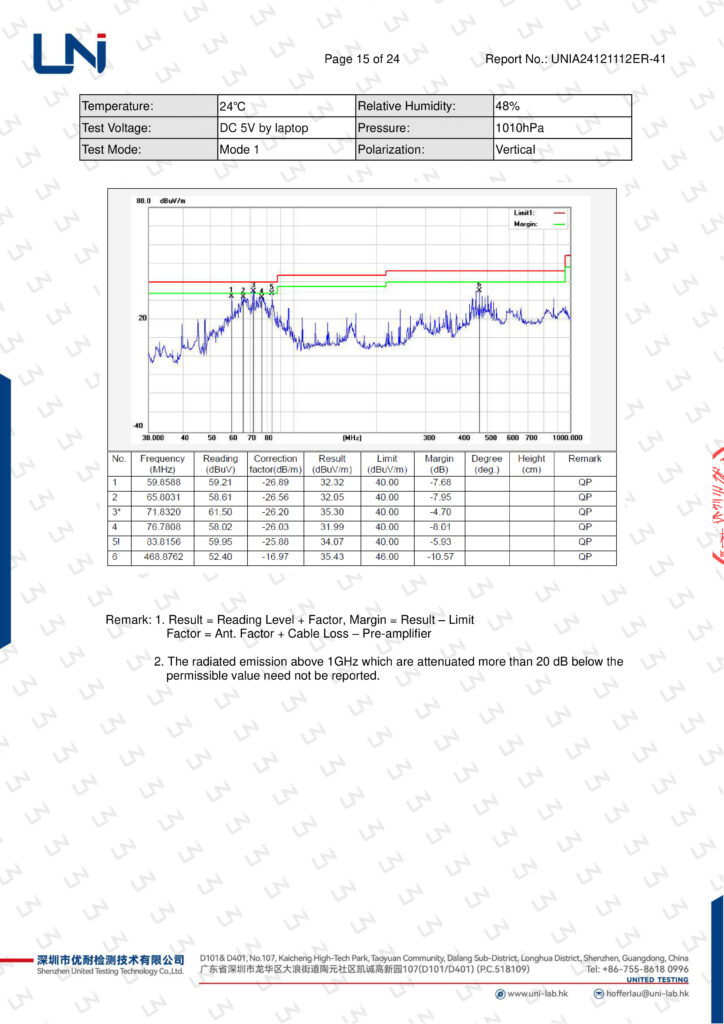Open the www.uni-lab.hk website link
Viewport: 724px width, 1024px height.
pyautogui.click(x=538, y=993)
